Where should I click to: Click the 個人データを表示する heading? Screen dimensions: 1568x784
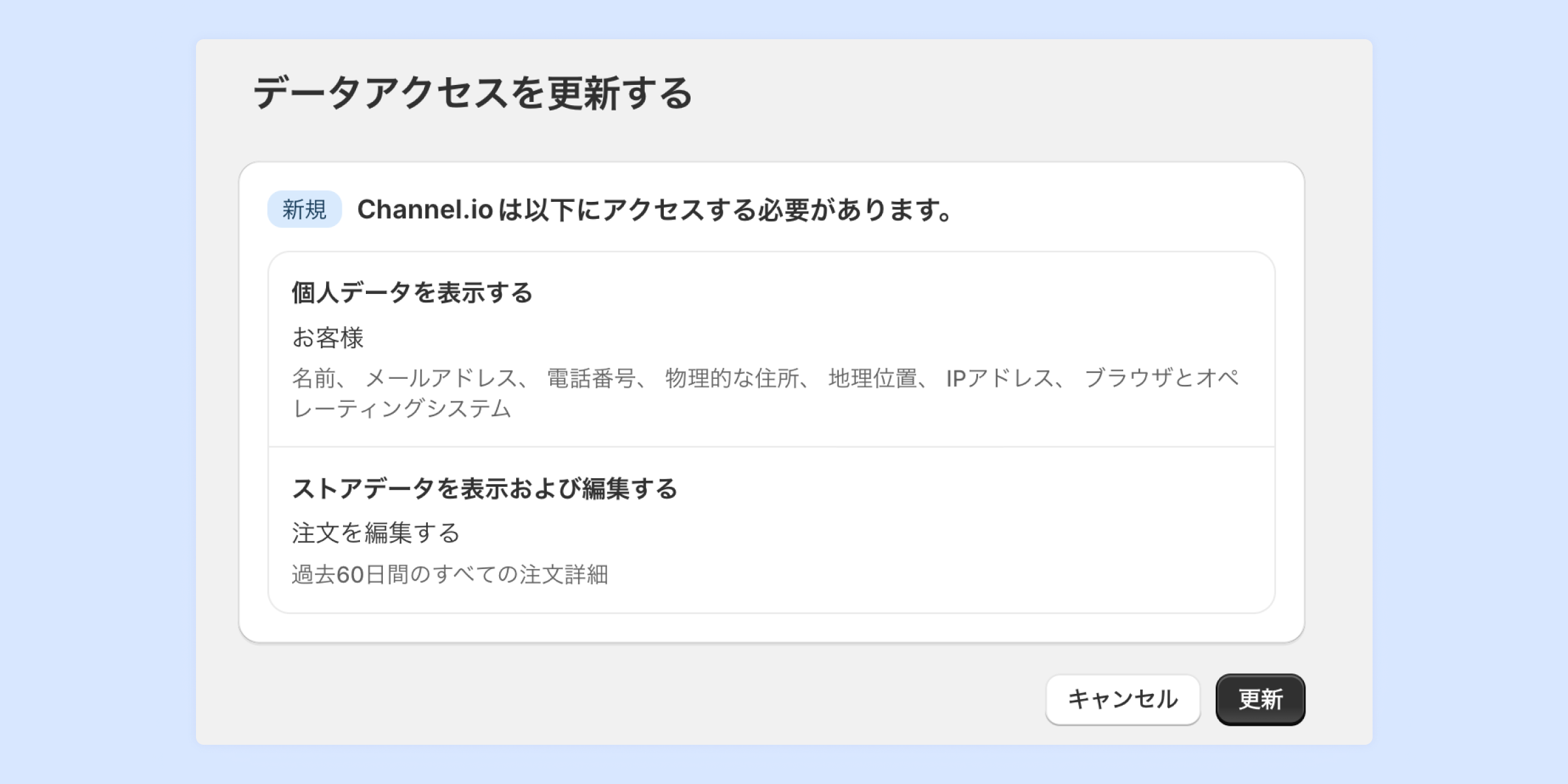[x=412, y=293]
